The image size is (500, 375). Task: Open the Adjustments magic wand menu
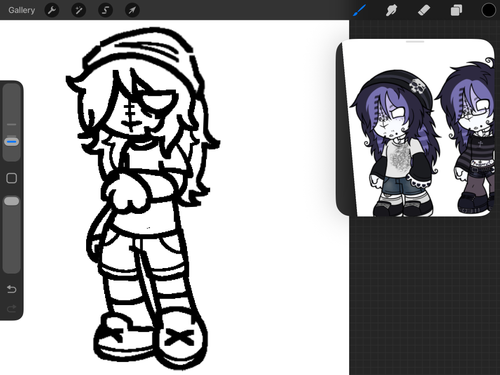(79, 10)
